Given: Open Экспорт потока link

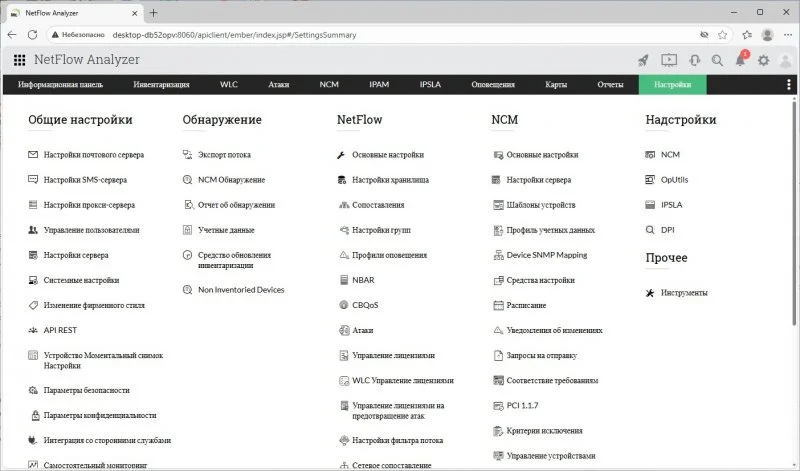Looking at the screenshot, I should coord(224,155).
